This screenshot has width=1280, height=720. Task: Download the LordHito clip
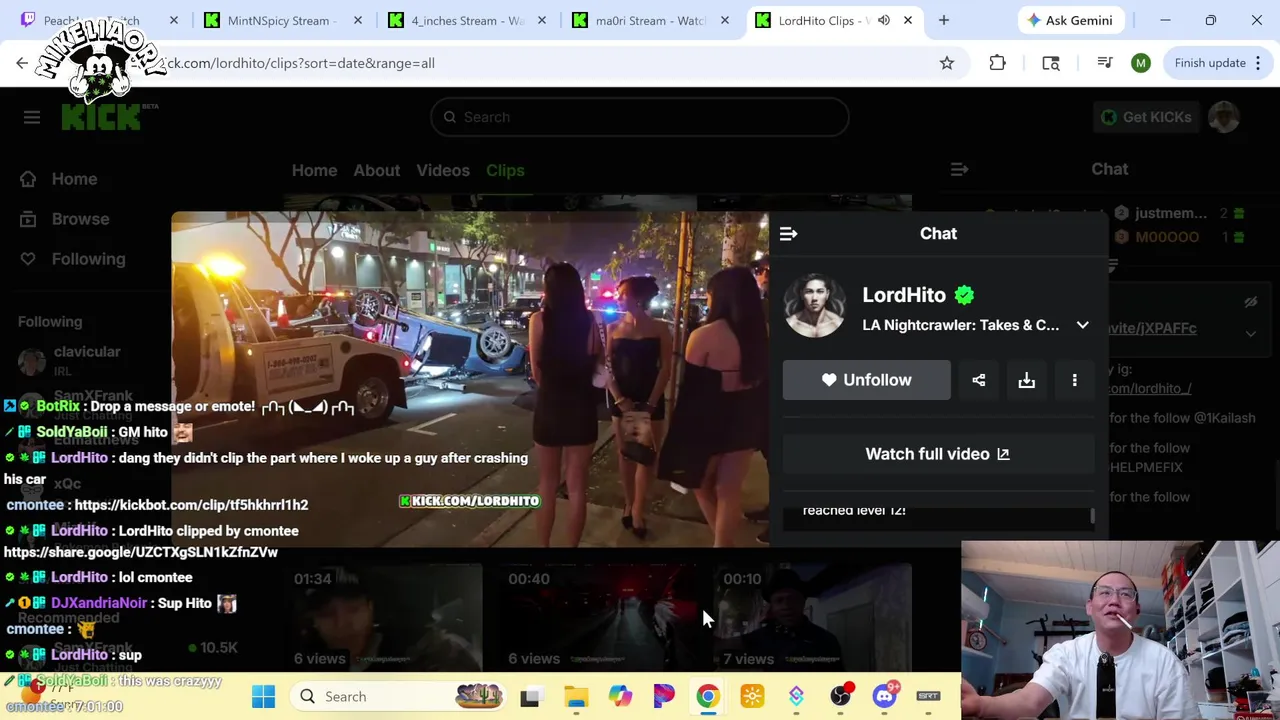click(x=1026, y=380)
